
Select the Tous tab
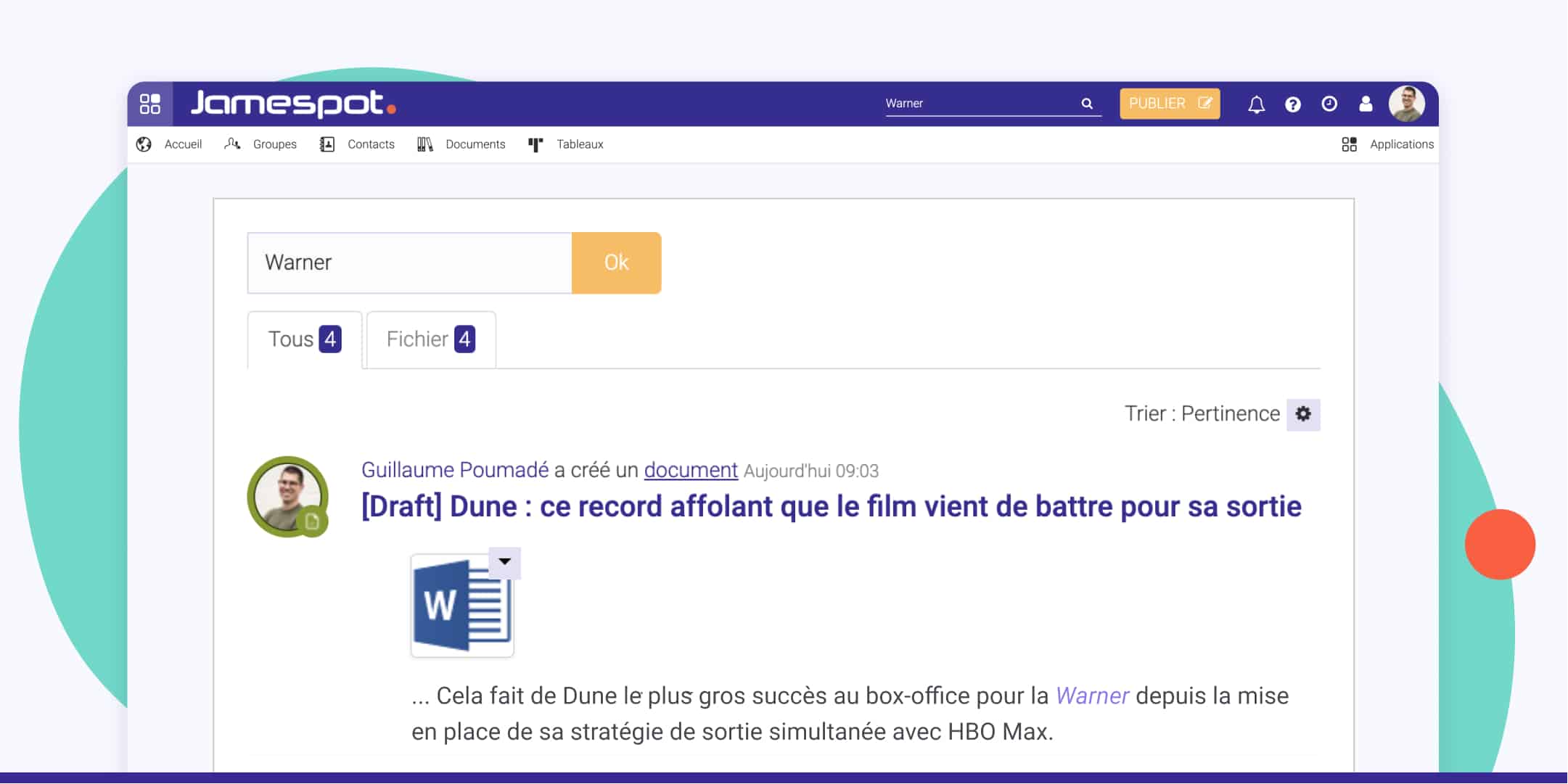click(x=305, y=339)
